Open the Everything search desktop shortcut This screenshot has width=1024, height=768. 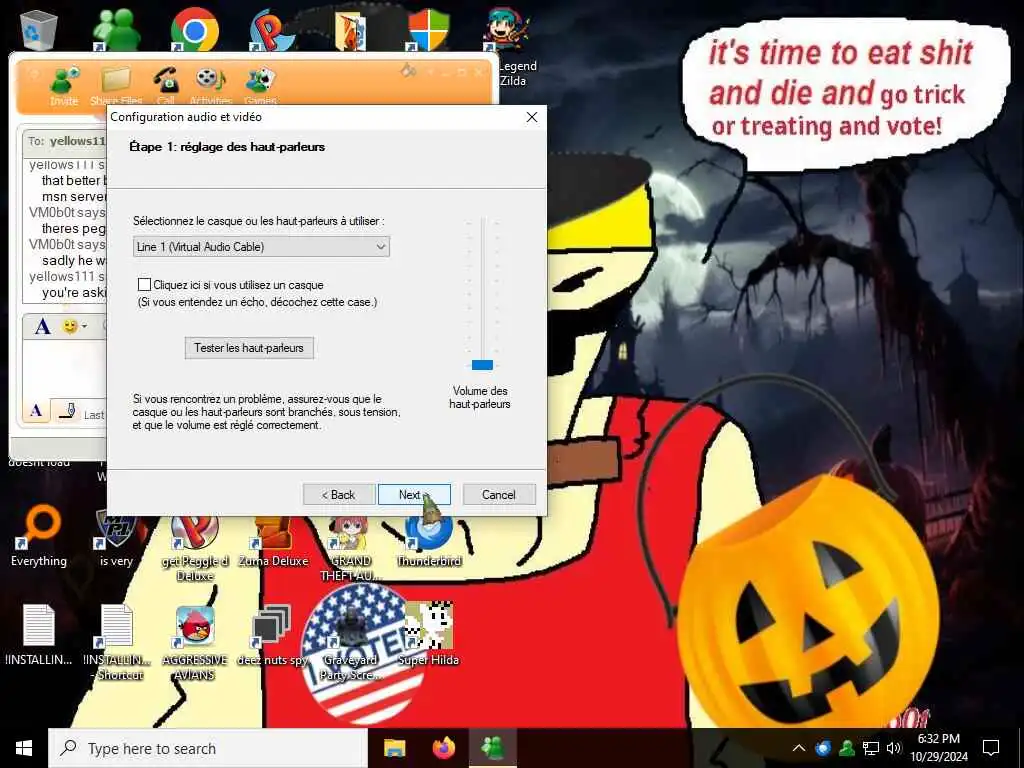point(39,536)
